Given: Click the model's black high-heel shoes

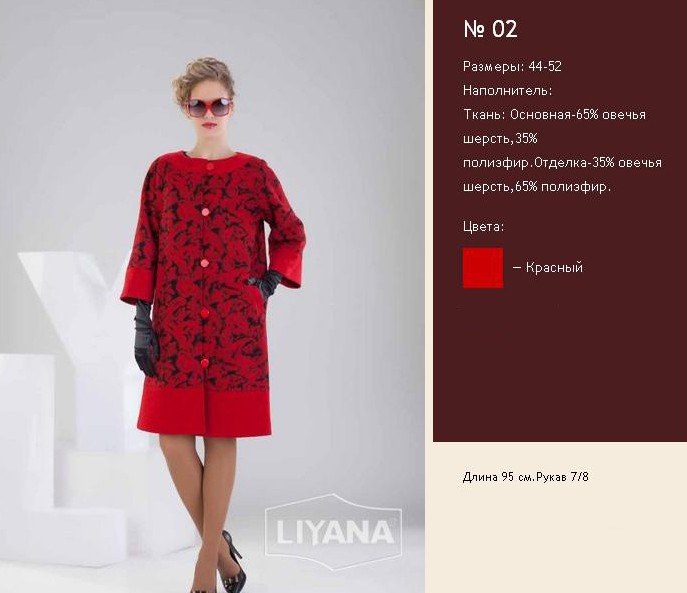Looking at the screenshot, I should [231, 565].
